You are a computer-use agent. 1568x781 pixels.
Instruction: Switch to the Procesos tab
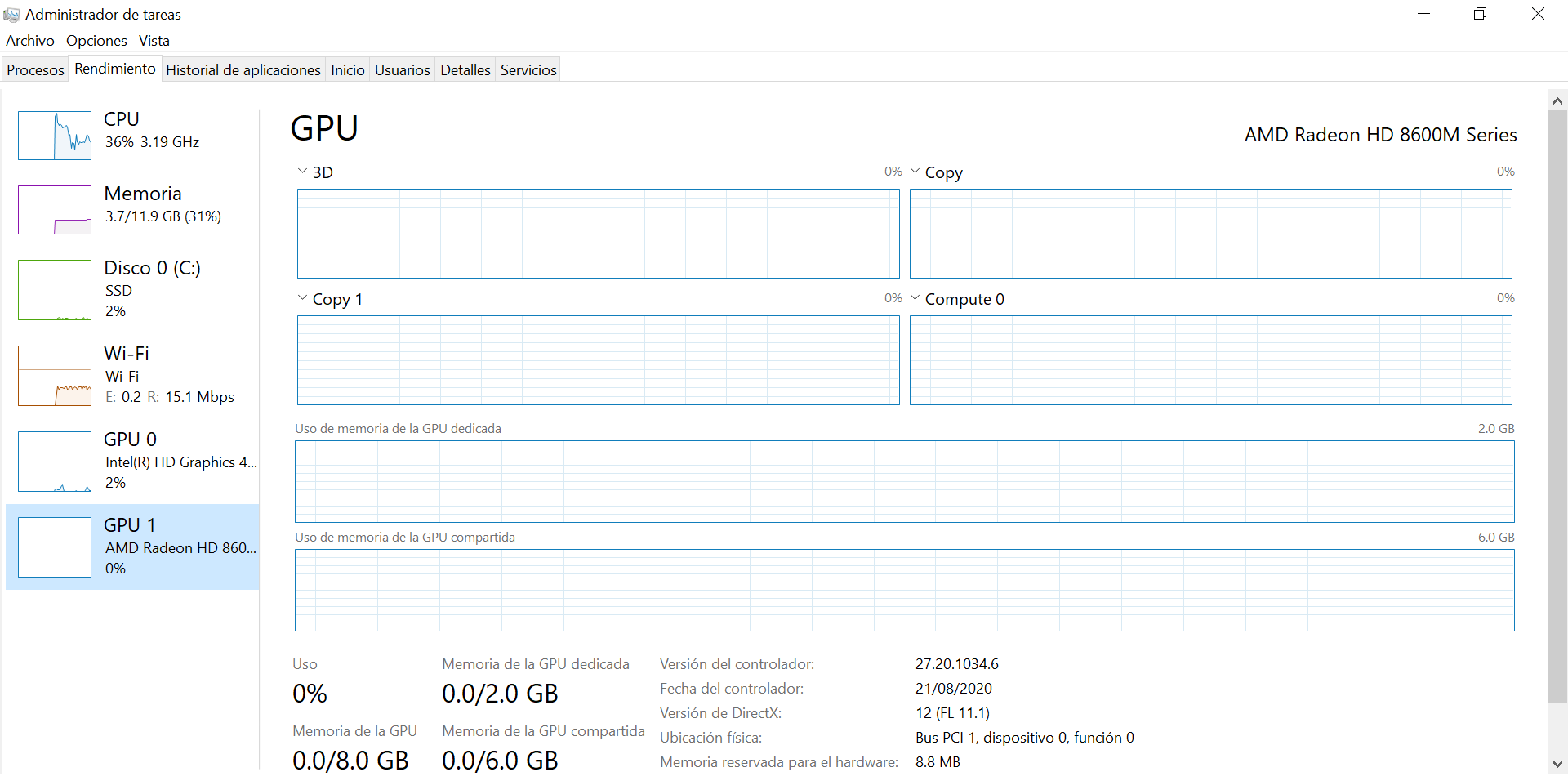tap(35, 70)
